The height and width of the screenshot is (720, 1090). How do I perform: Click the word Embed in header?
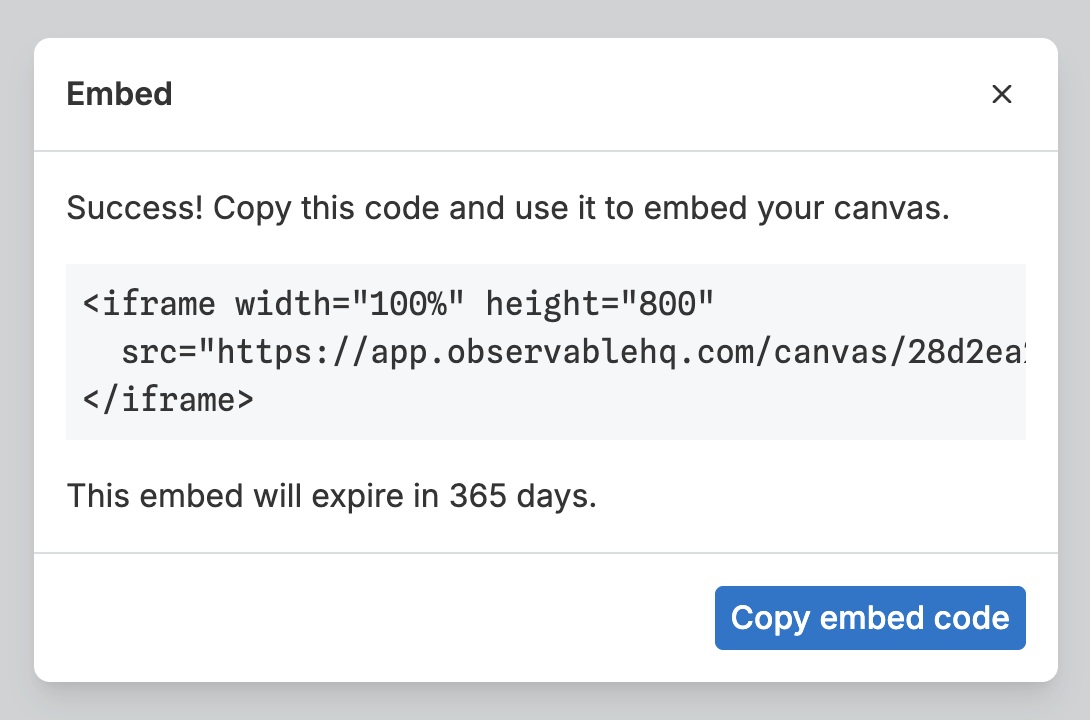point(119,93)
